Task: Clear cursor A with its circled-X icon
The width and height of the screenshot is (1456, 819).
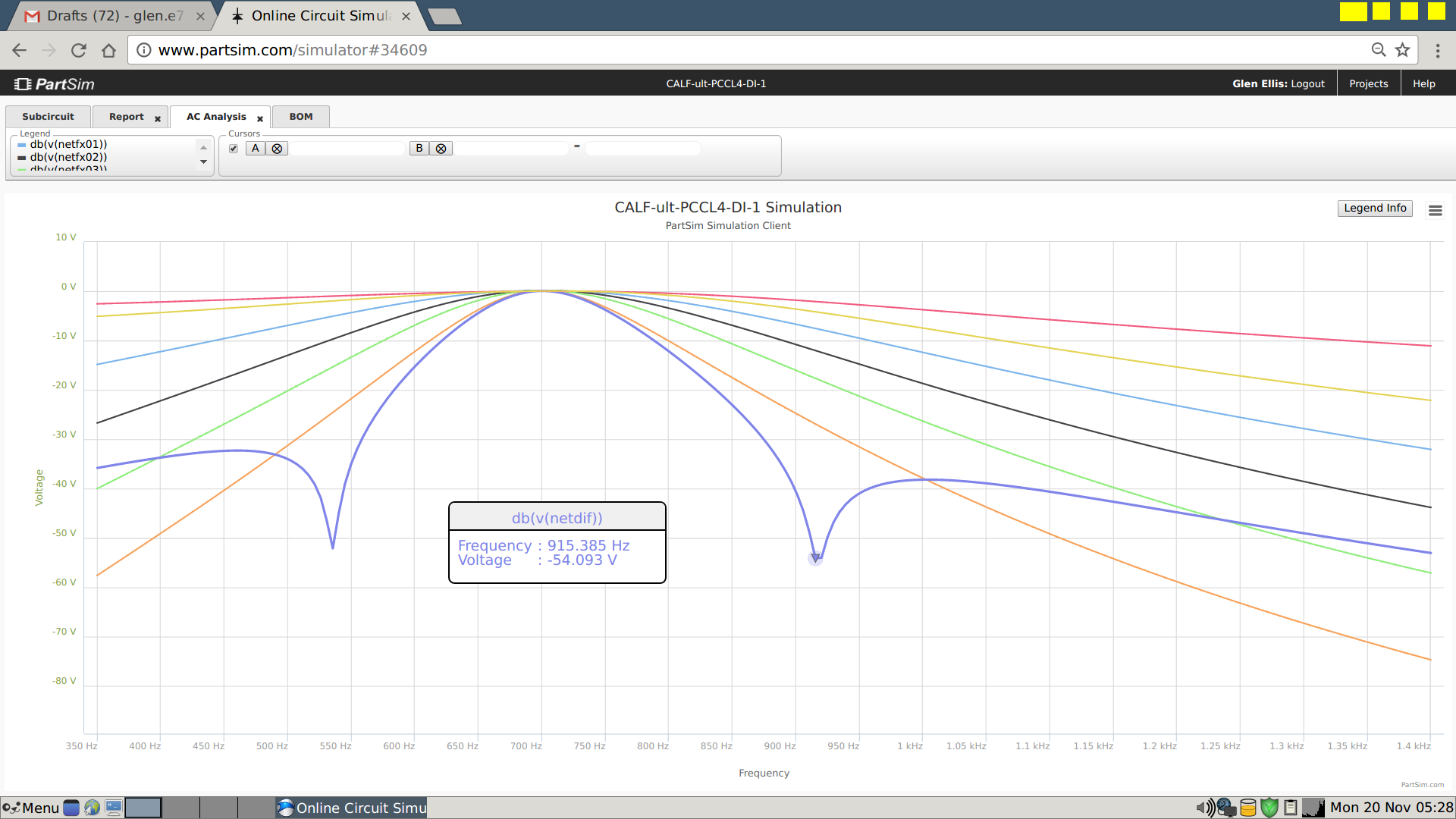Action: (277, 149)
